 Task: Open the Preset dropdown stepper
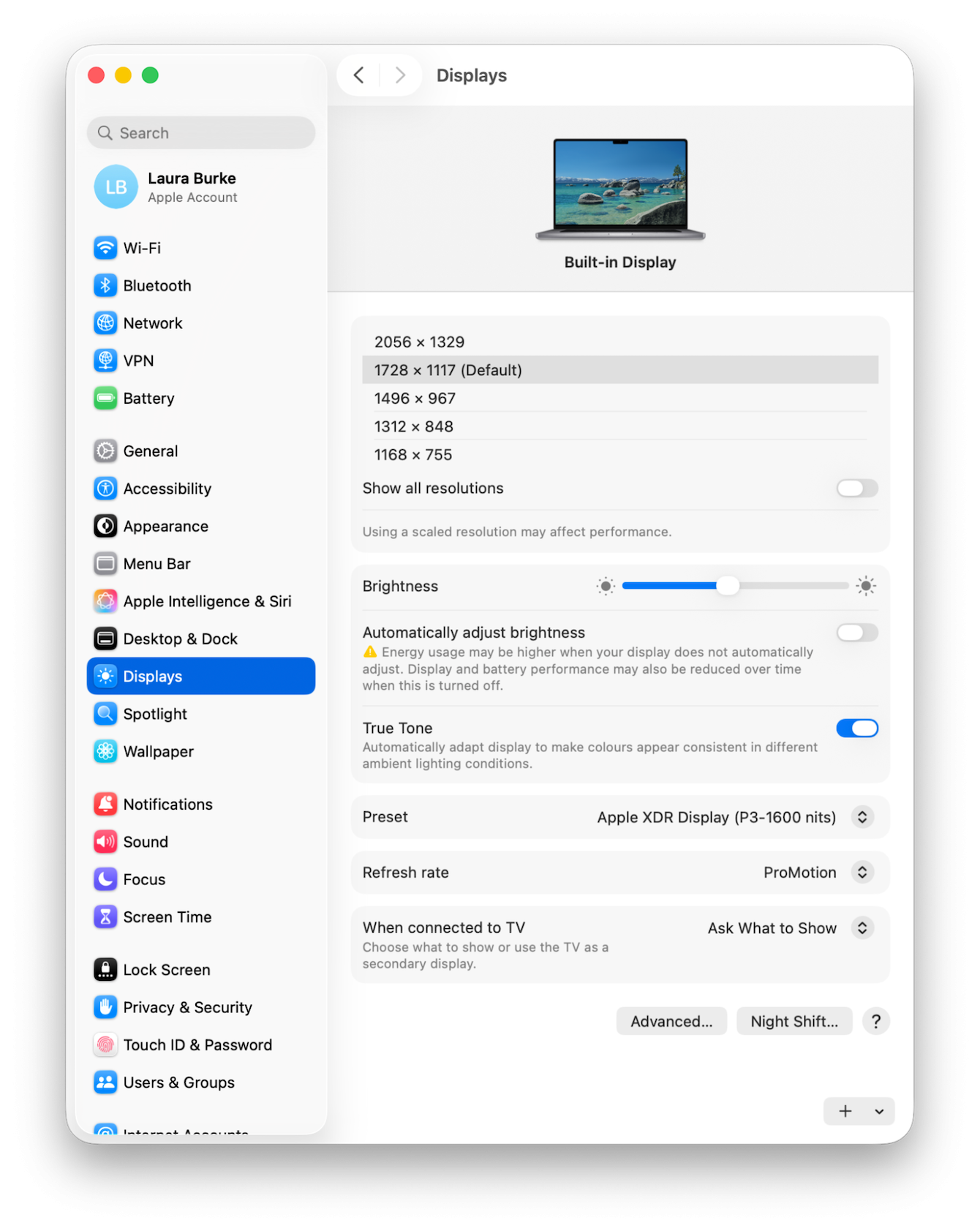pyautogui.click(x=862, y=817)
